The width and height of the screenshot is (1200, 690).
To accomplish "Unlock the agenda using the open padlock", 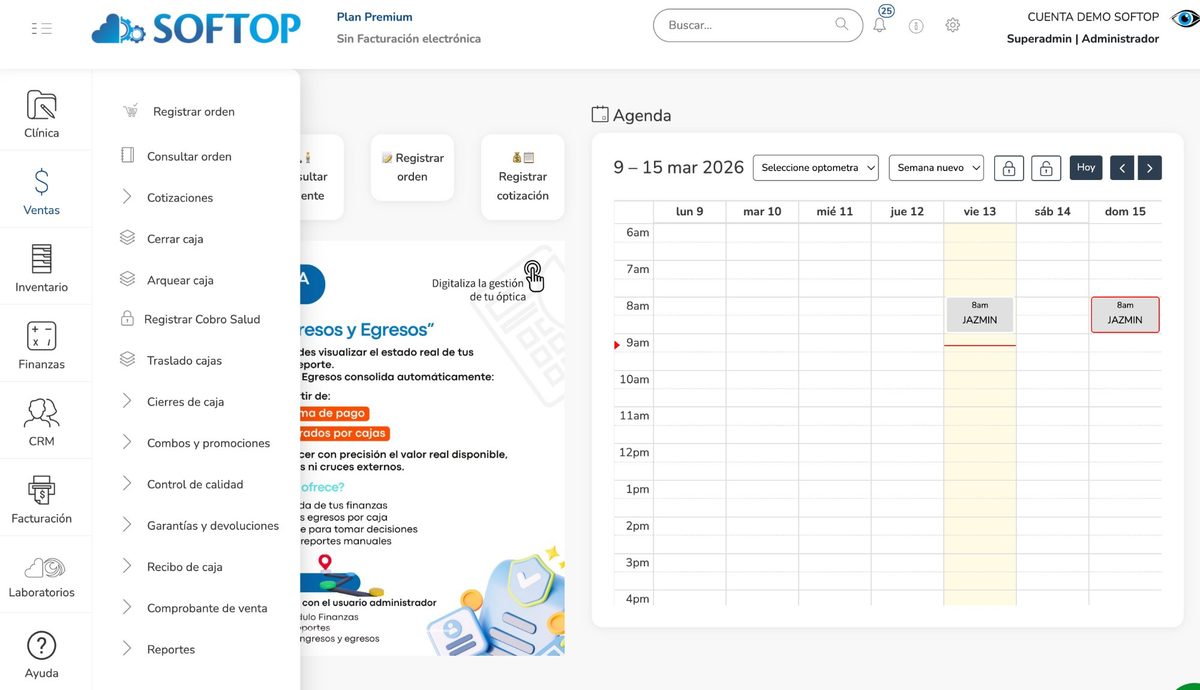I will 1045,167.
